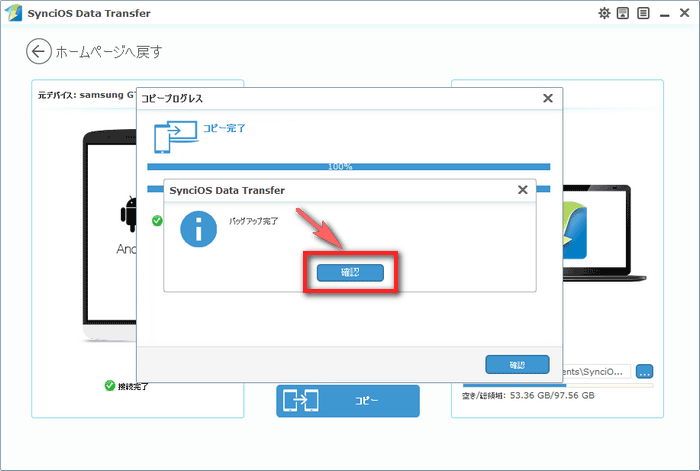Click the title bar icon beside the gear
Viewport: 700px width, 471px height.
coord(623,13)
